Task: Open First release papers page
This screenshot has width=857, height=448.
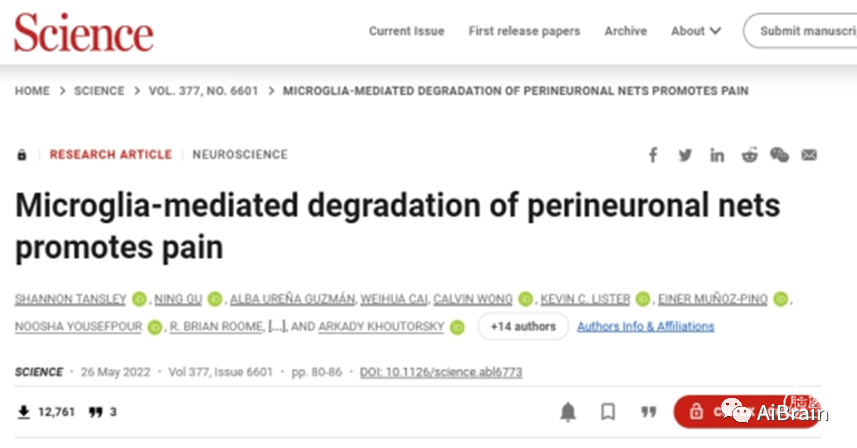Action: pos(524,31)
